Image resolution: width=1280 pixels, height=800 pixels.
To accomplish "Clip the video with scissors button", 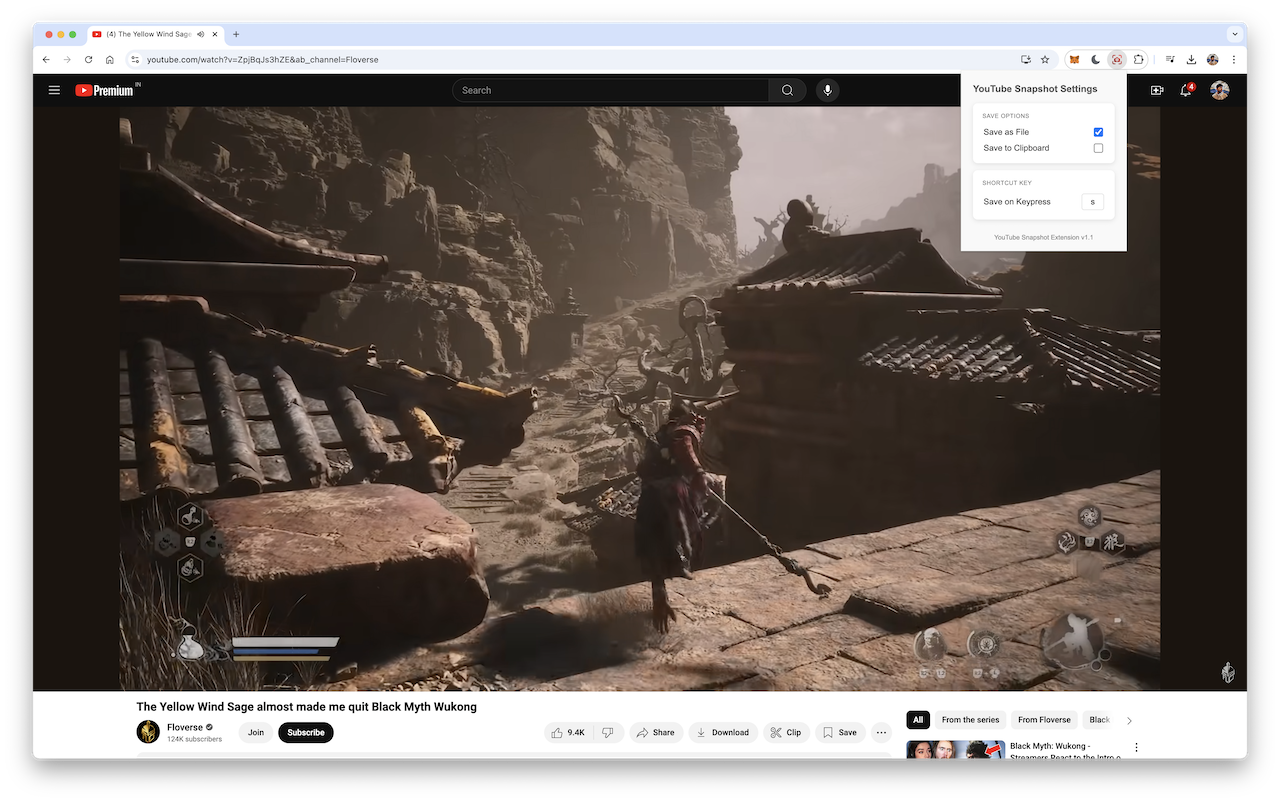I will [x=786, y=733].
